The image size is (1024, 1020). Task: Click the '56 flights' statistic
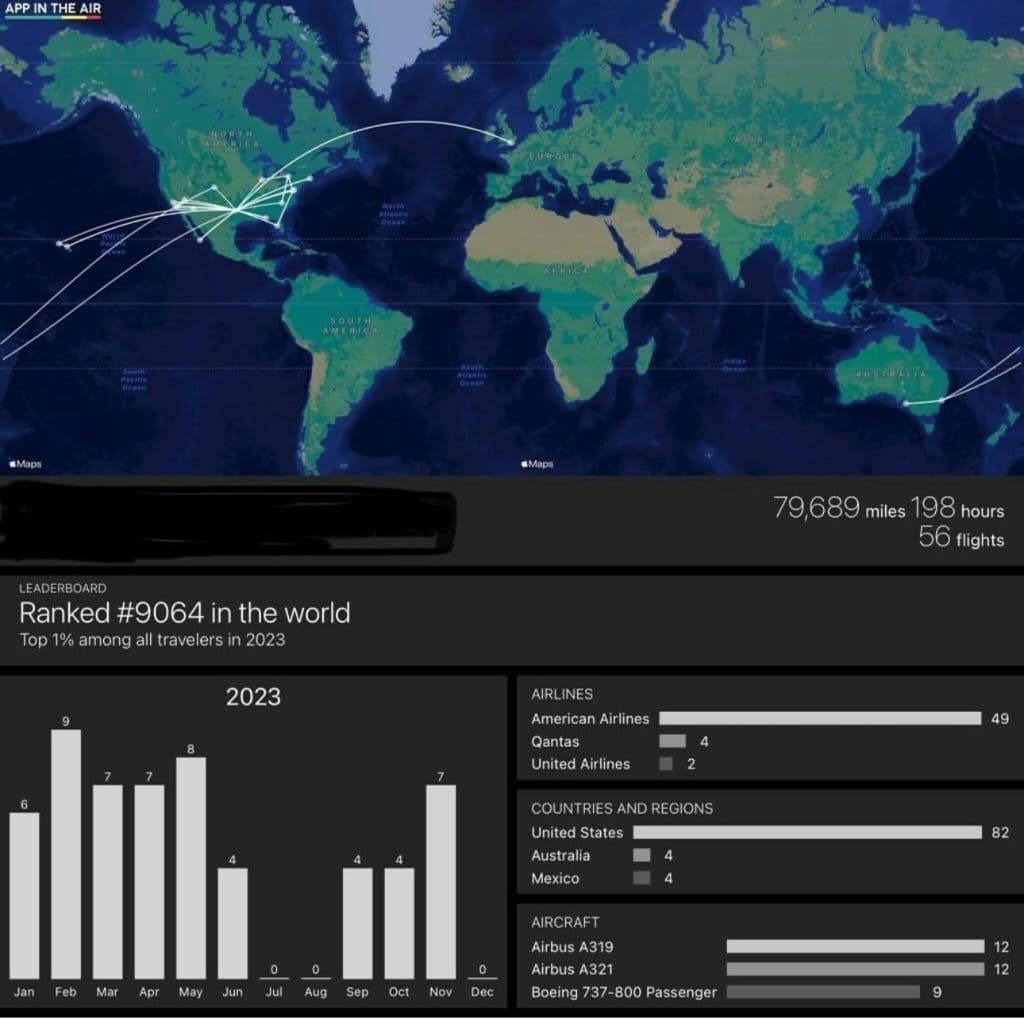pos(961,537)
